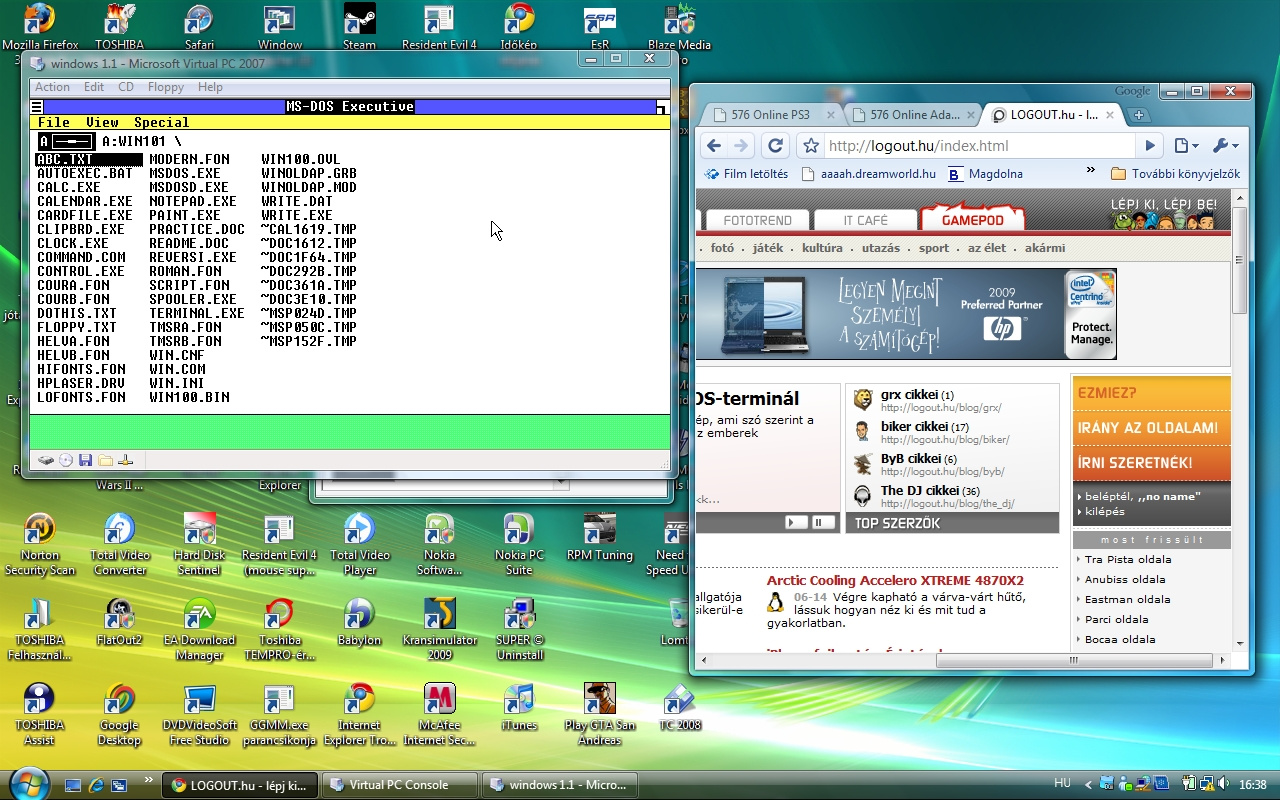The width and height of the screenshot is (1280, 800).
Task: Open Edit menu in Virtual PC
Action: coord(94,87)
